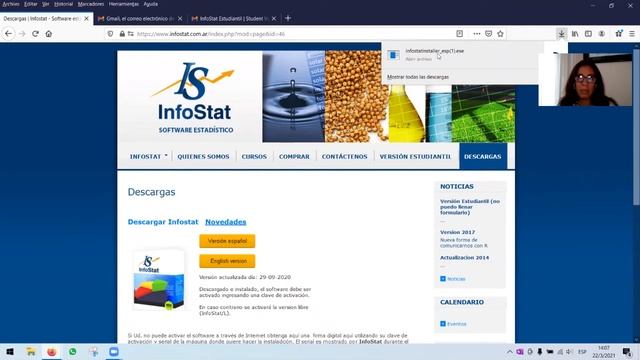Open a new tab with plus
The width and height of the screenshot is (640, 360).
pyautogui.click(x=288, y=18)
